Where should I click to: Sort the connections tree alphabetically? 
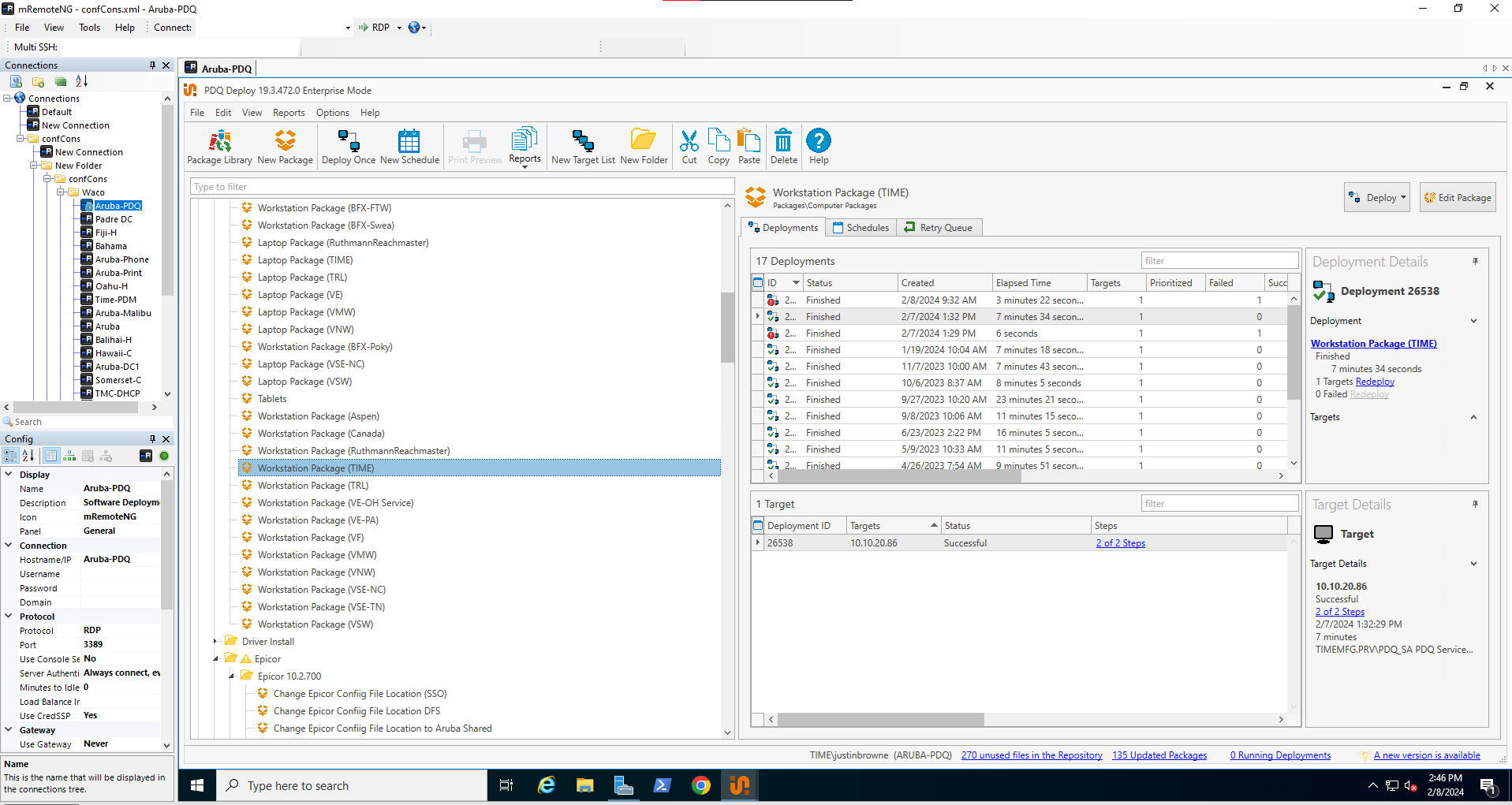[82, 81]
